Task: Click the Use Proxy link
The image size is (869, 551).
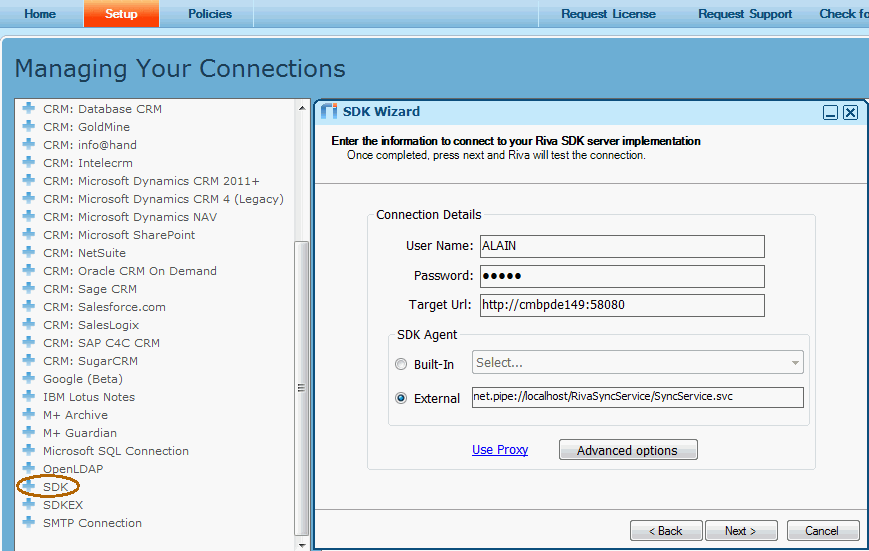Action: tap(500, 450)
